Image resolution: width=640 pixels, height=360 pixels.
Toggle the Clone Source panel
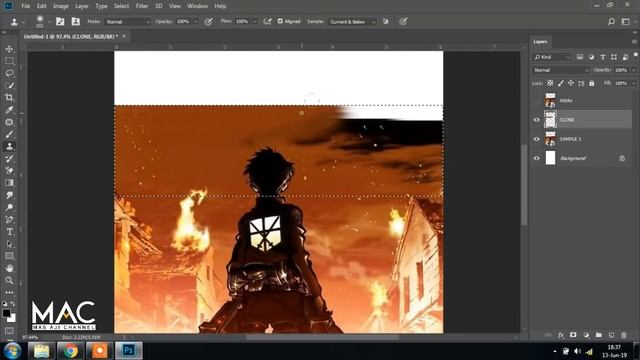pos(76,22)
